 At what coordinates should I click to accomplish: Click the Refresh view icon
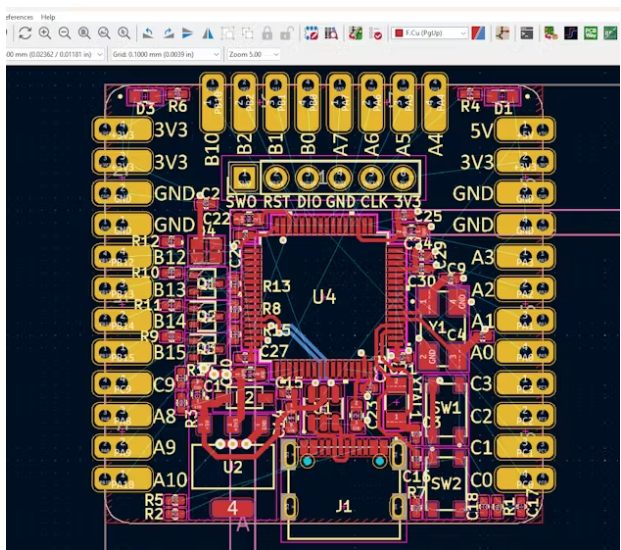click(x=25, y=33)
